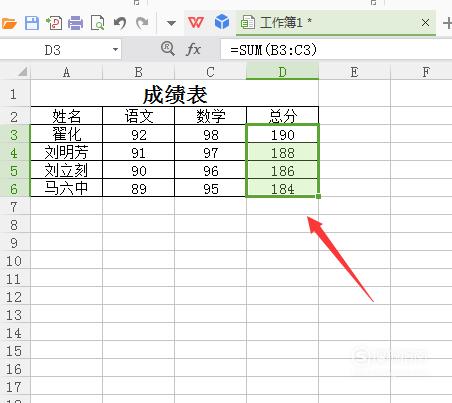The width and height of the screenshot is (452, 403).
Task: Select row 10 header
Action: [14, 260]
